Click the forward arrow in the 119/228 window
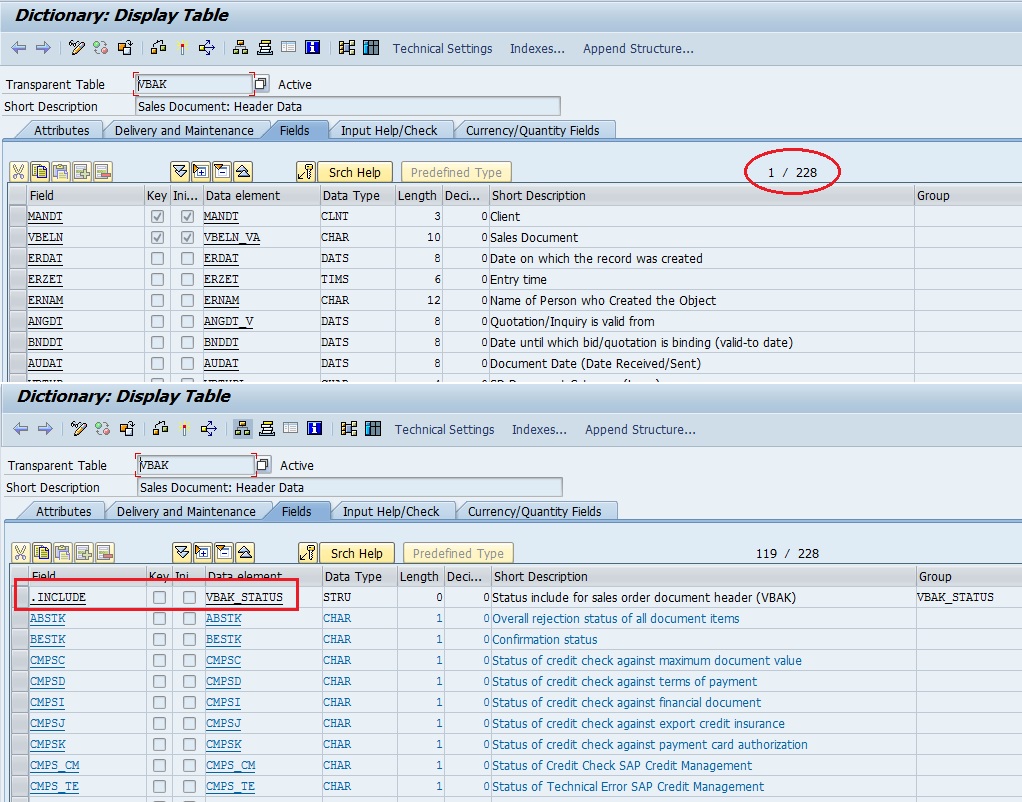 click(x=45, y=428)
